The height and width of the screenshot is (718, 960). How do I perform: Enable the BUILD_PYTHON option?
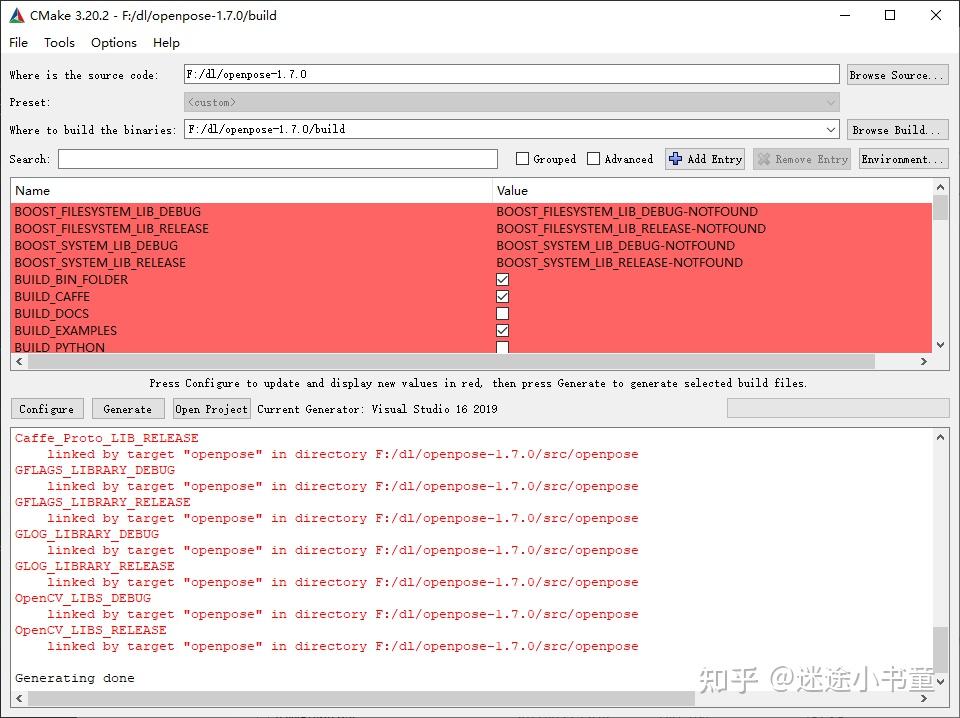tap(501, 347)
